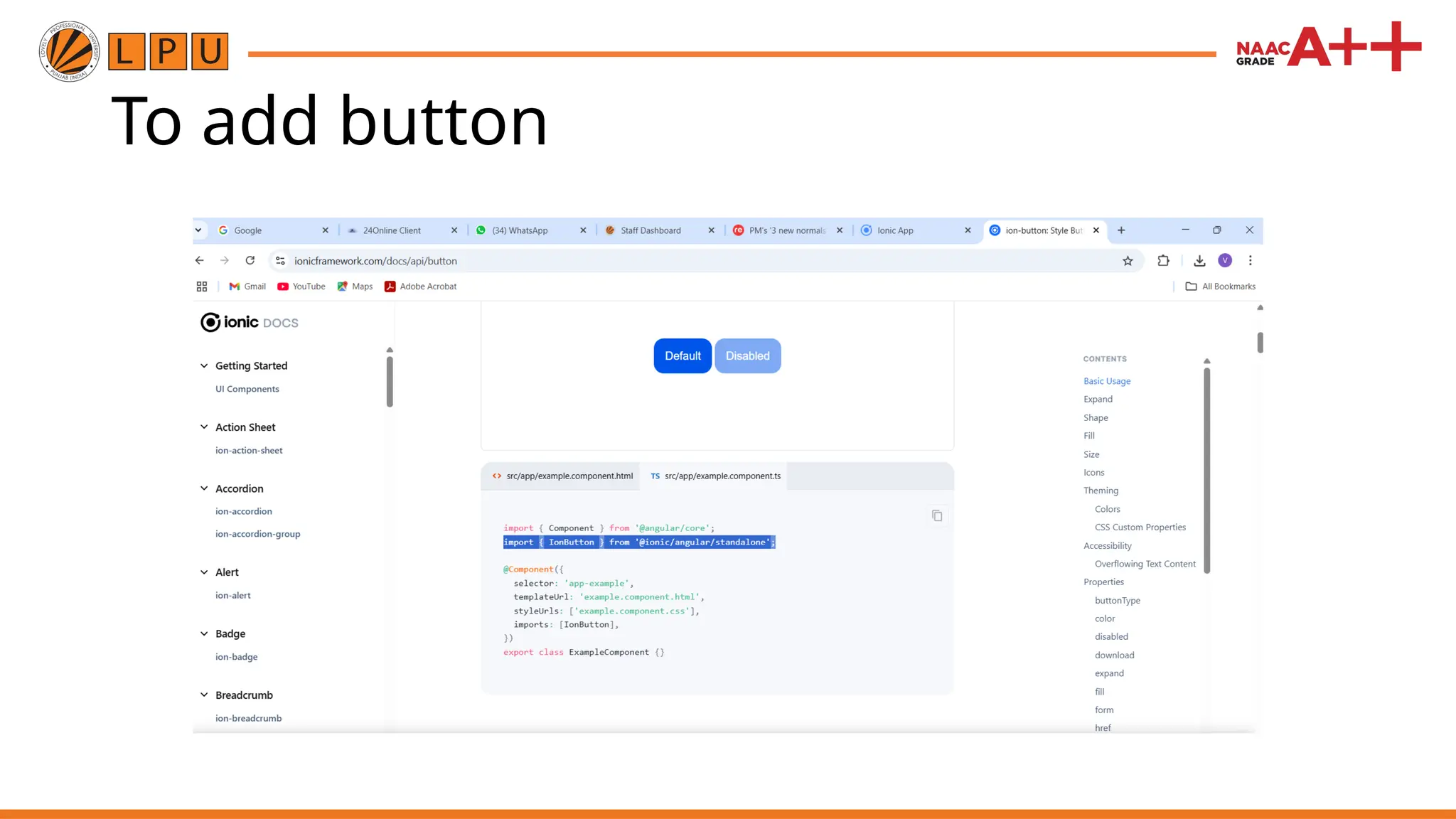Open the browser extensions puzzle icon

pyautogui.click(x=1163, y=261)
